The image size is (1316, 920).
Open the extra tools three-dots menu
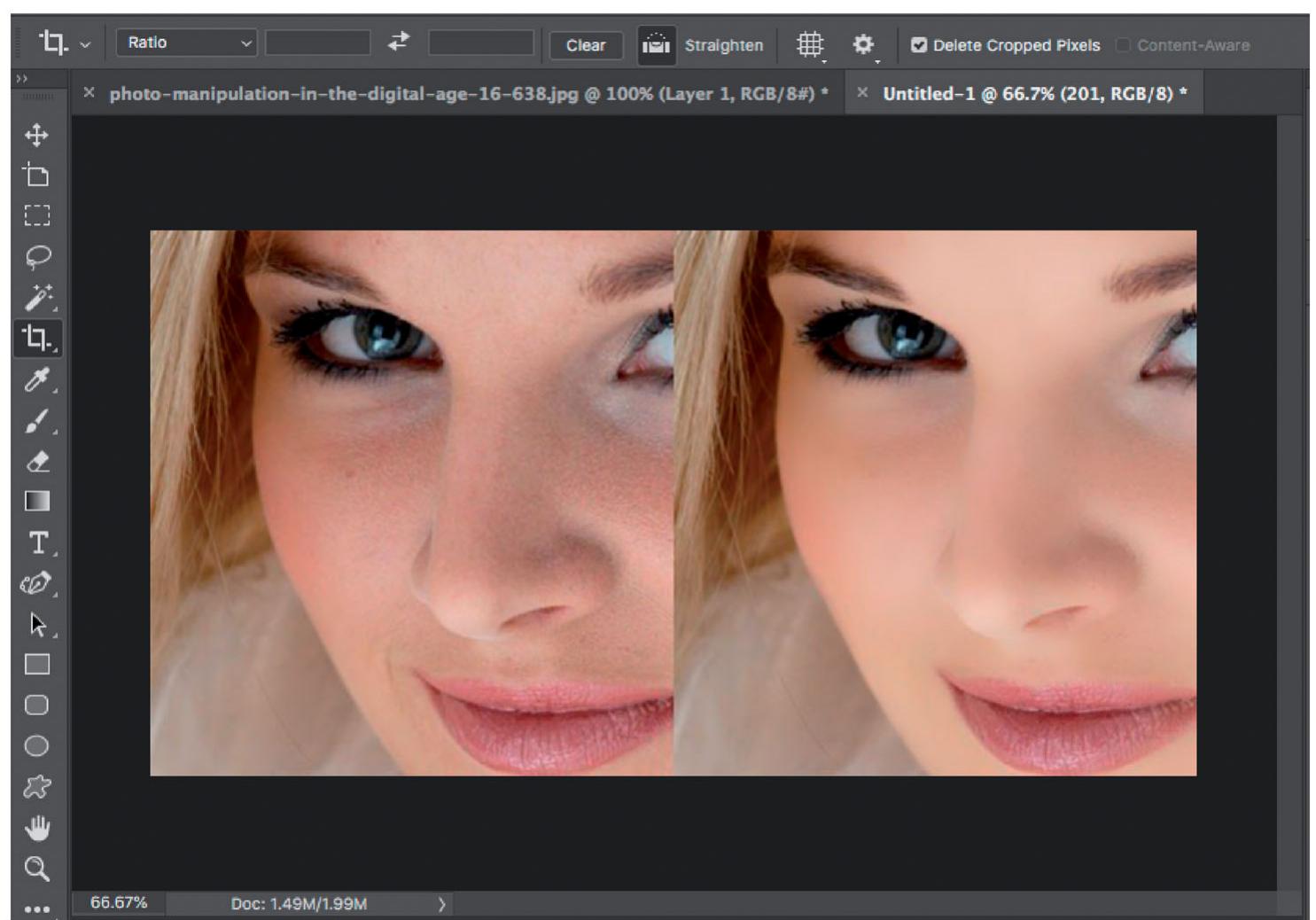click(36, 908)
